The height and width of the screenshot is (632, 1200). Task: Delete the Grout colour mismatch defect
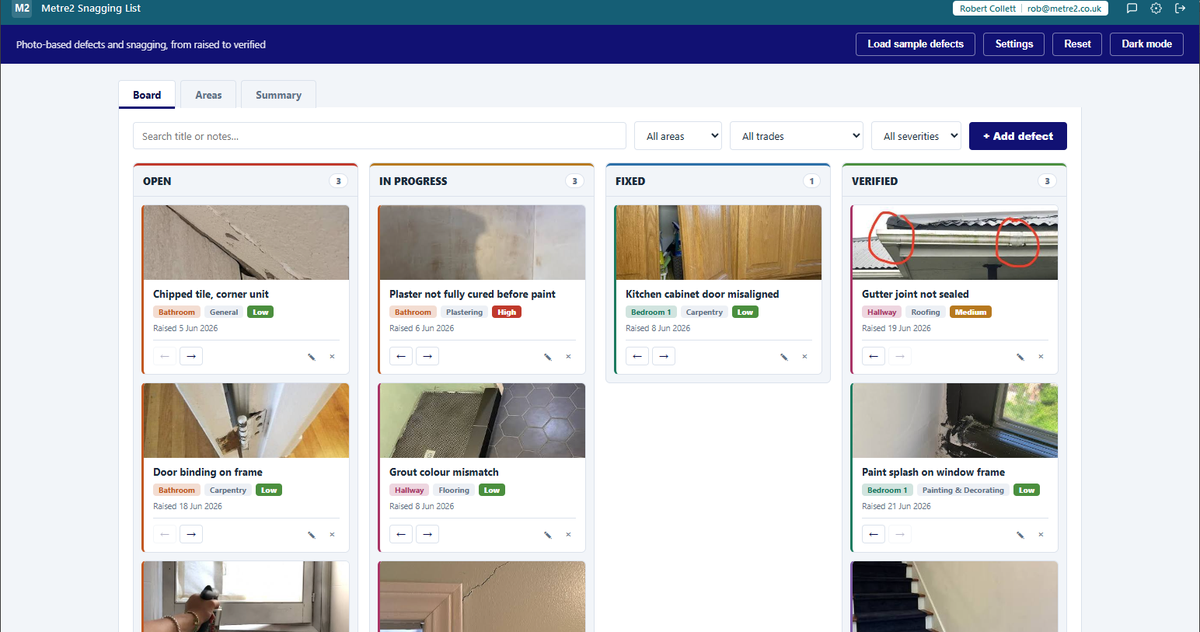[x=568, y=534]
